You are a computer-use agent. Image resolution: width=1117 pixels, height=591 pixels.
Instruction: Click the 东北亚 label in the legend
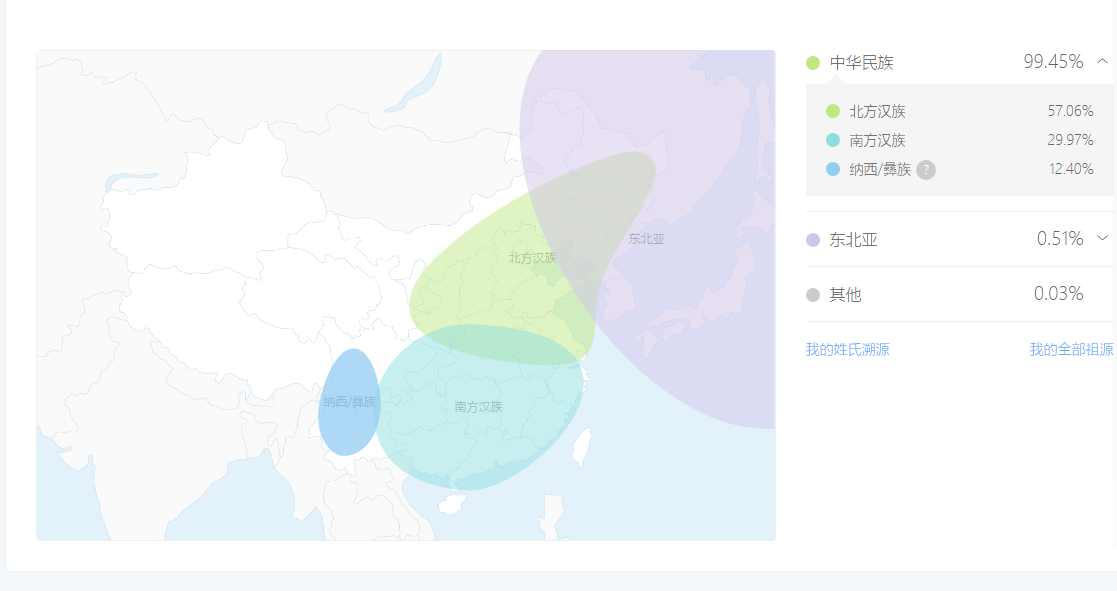(853, 240)
